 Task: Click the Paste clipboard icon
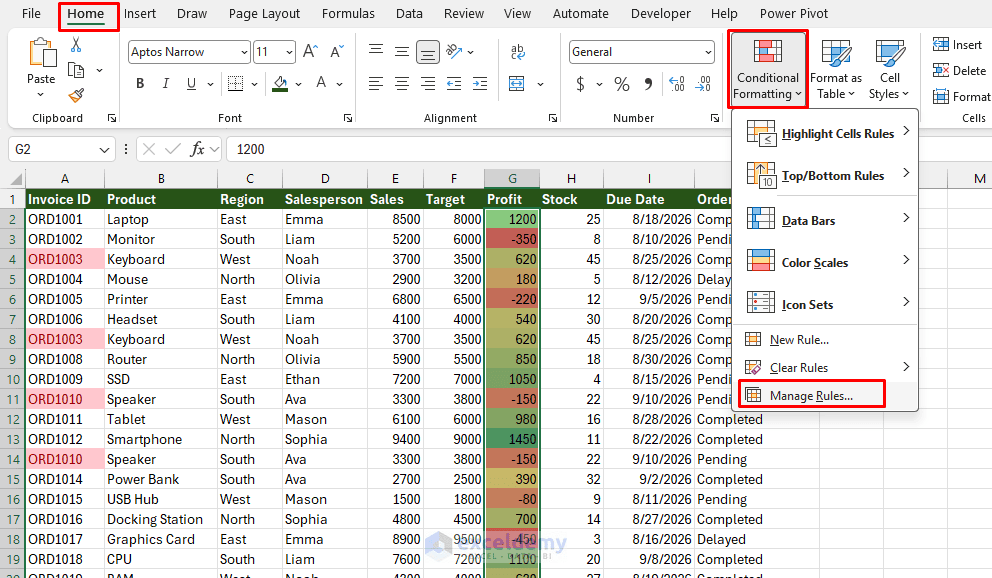click(42, 53)
